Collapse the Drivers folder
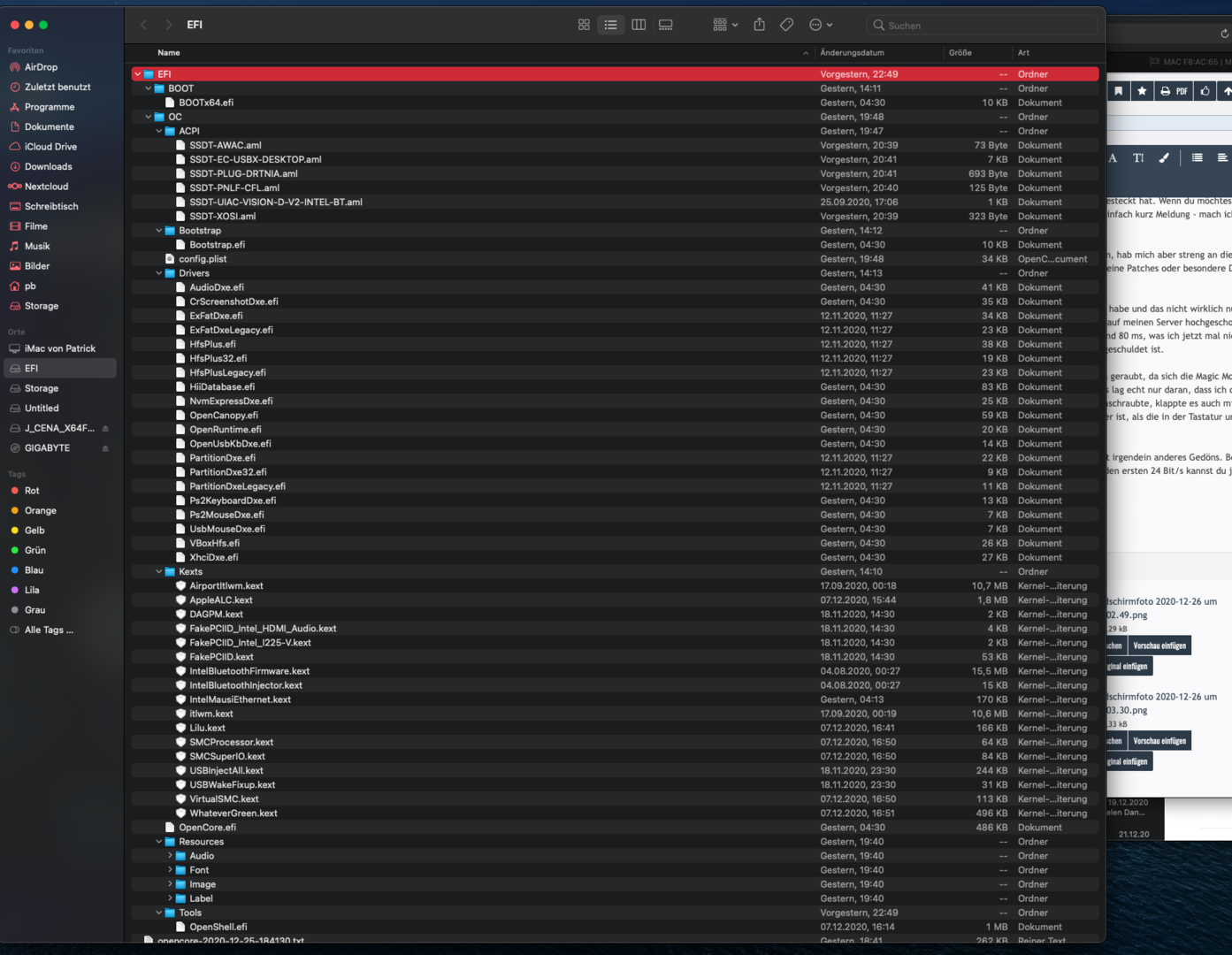Viewport: 1232px width, 955px height. [x=159, y=273]
